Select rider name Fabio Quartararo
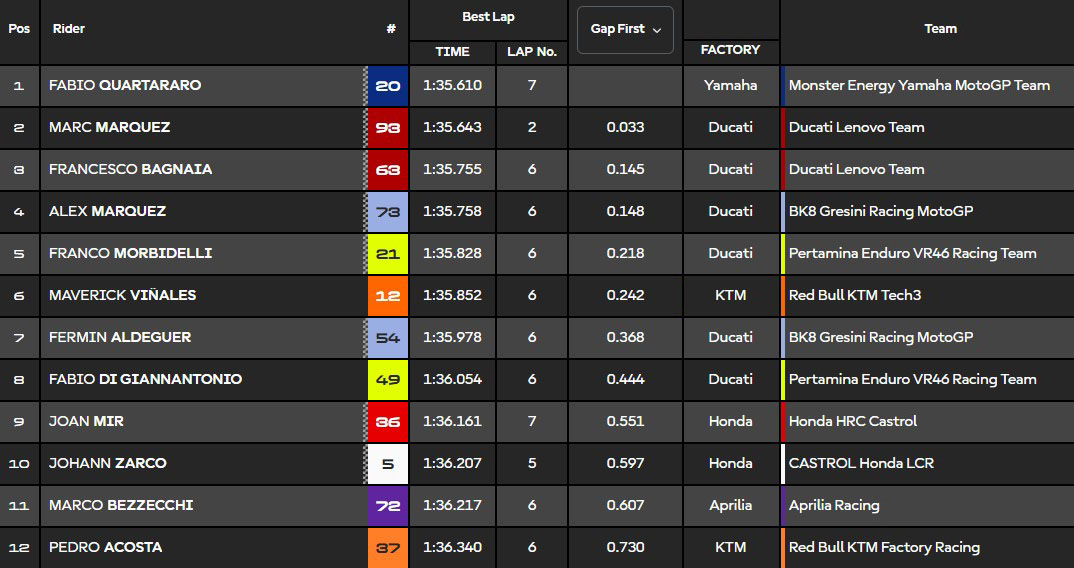The image size is (1074, 568). pyautogui.click(x=125, y=86)
